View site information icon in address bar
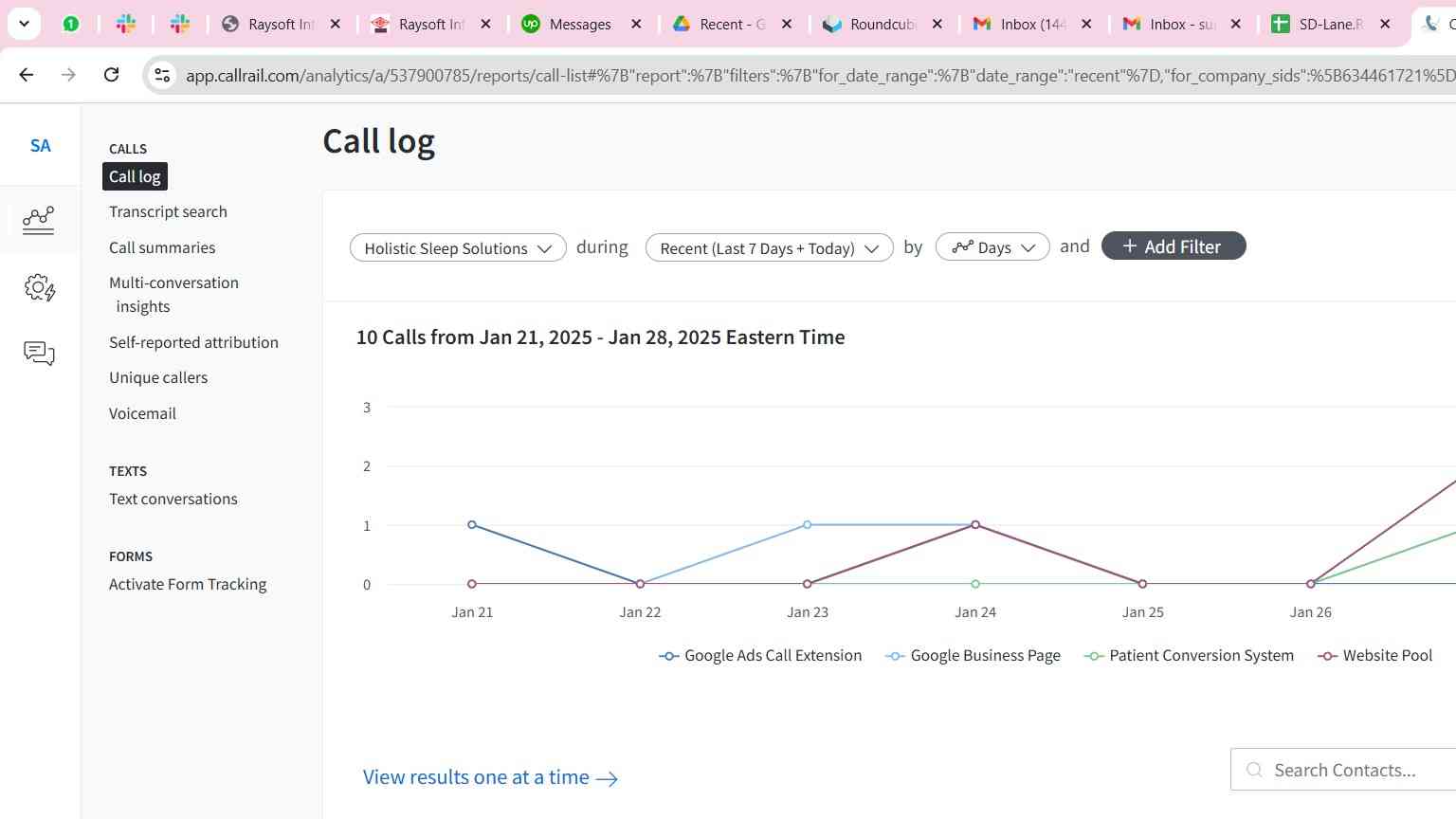Screen dimensions: 1456x819 [162, 75]
